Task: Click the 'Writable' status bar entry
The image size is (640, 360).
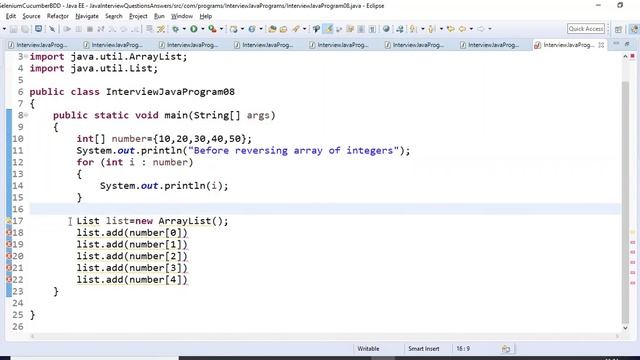Action: [x=368, y=349]
